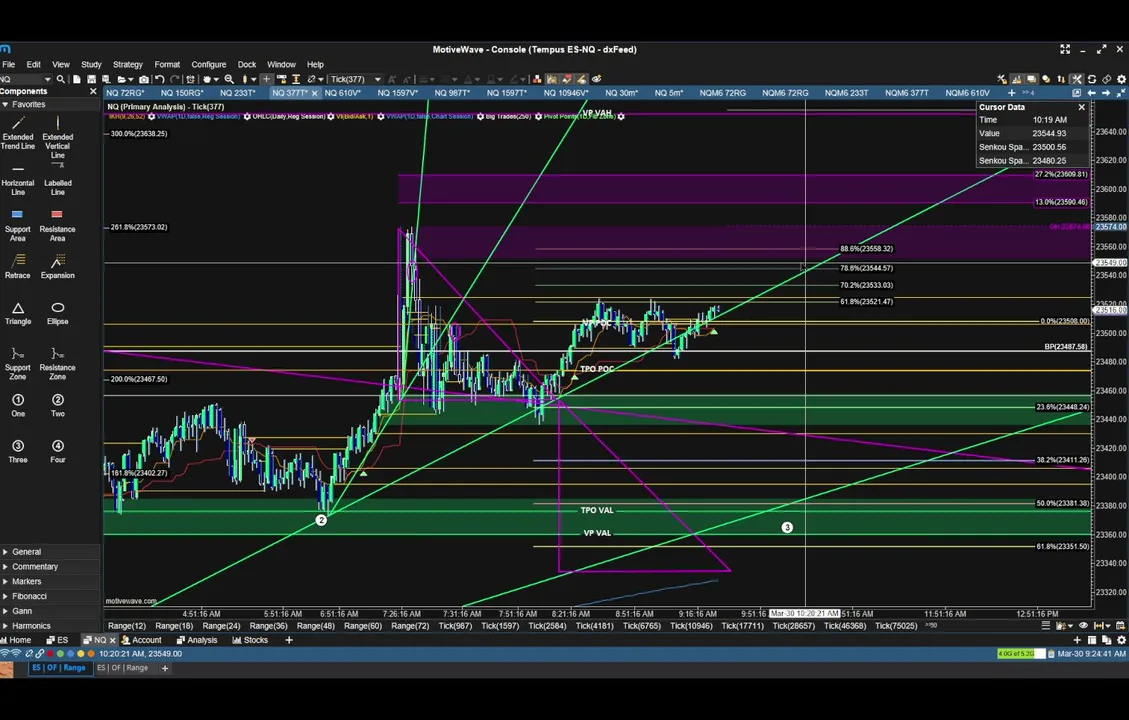Open the Strategy menu
Viewport: 1129px width, 720px height.
(128, 64)
